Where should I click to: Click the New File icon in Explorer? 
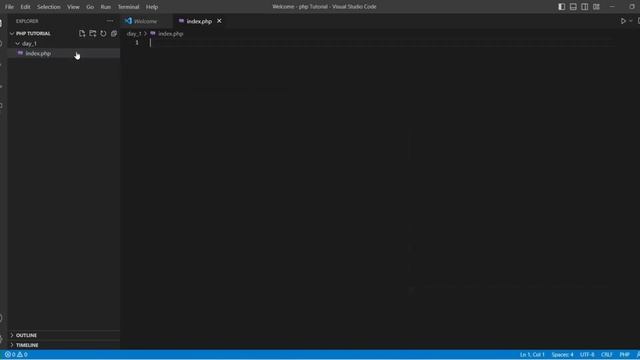click(x=82, y=33)
